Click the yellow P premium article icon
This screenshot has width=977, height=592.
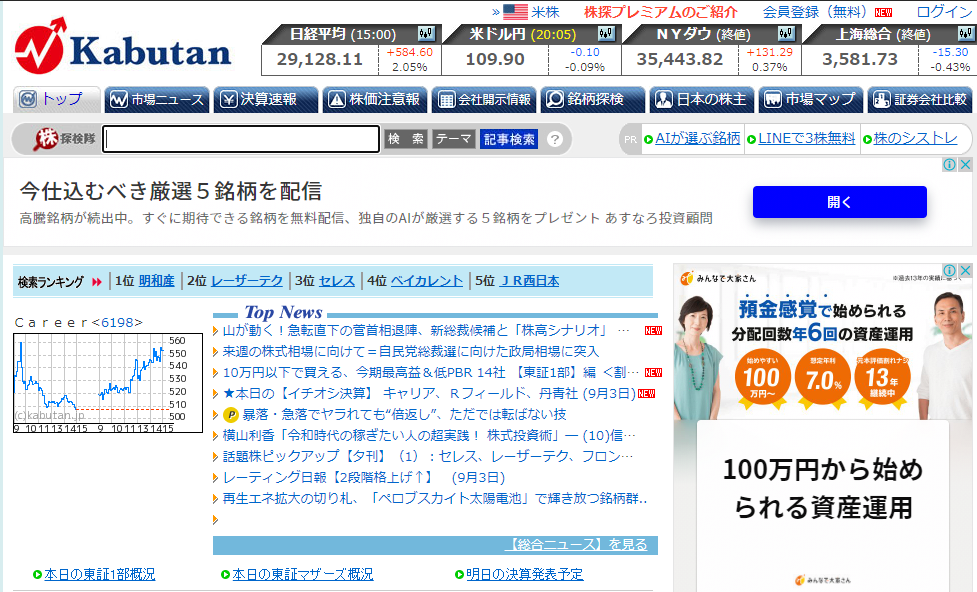(x=231, y=414)
